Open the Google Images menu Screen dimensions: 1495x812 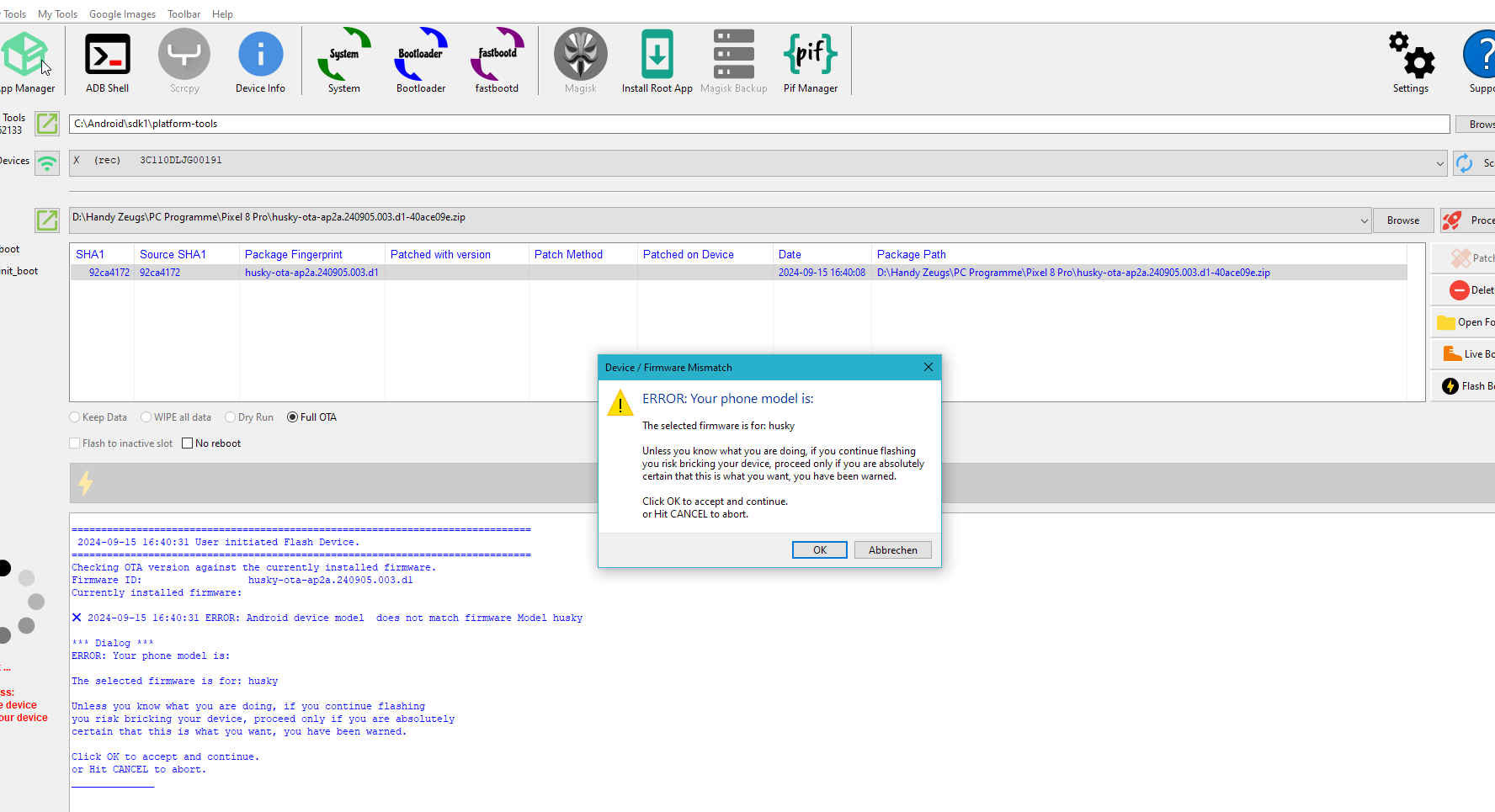[x=122, y=14]
